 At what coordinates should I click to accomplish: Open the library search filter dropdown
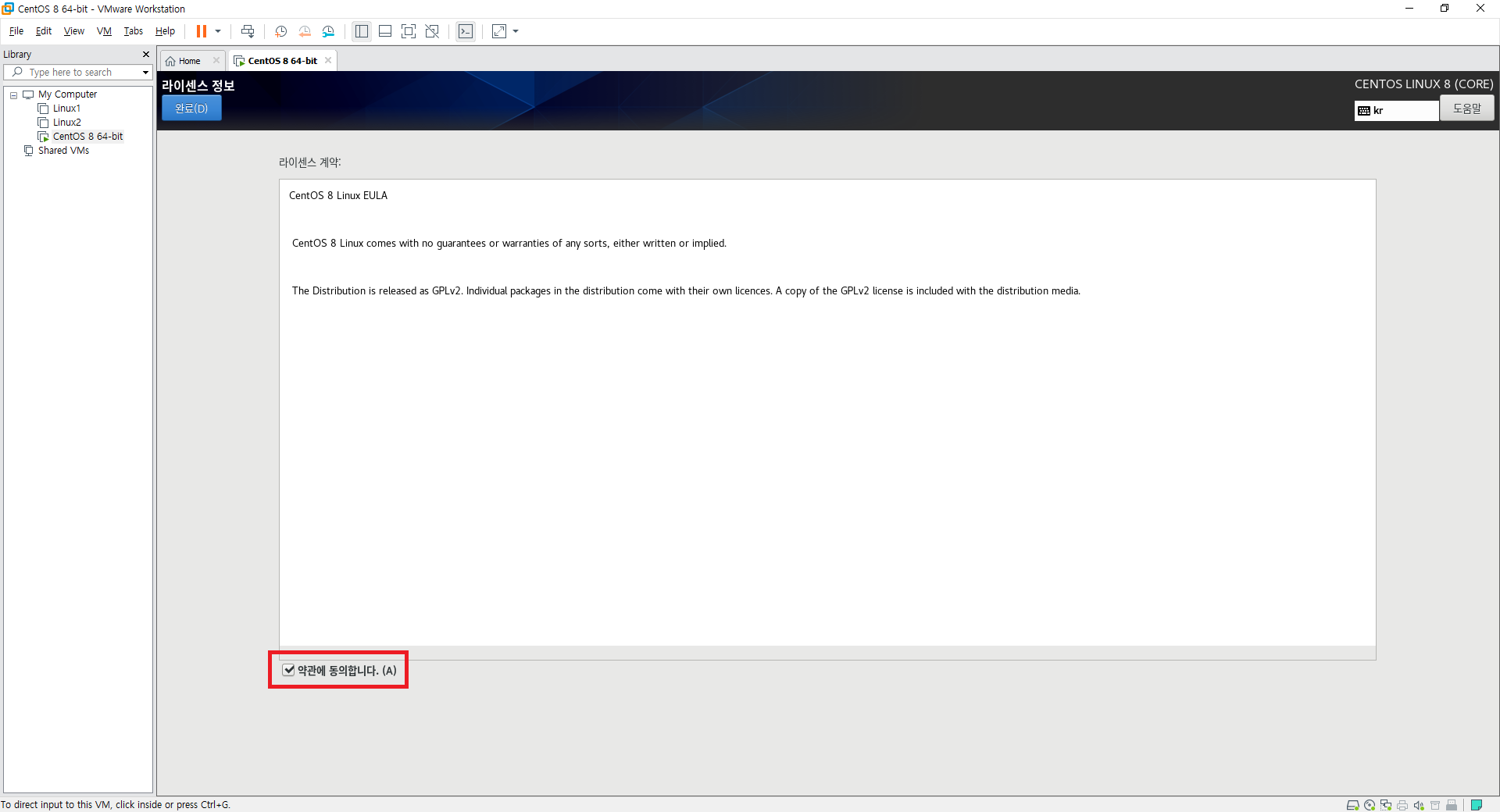click(145, 72)
